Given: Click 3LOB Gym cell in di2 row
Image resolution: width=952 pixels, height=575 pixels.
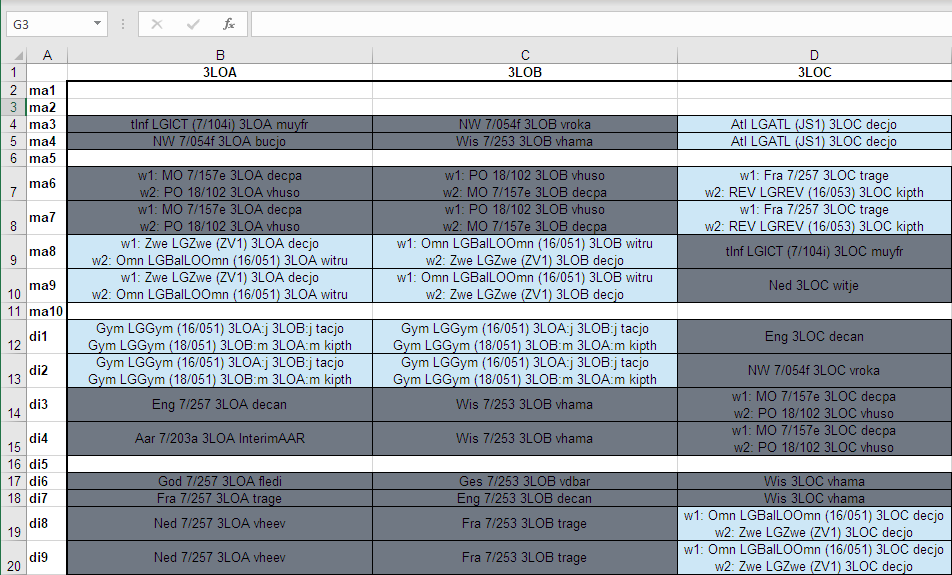Looking at the screenshot, I should (525, 371).
